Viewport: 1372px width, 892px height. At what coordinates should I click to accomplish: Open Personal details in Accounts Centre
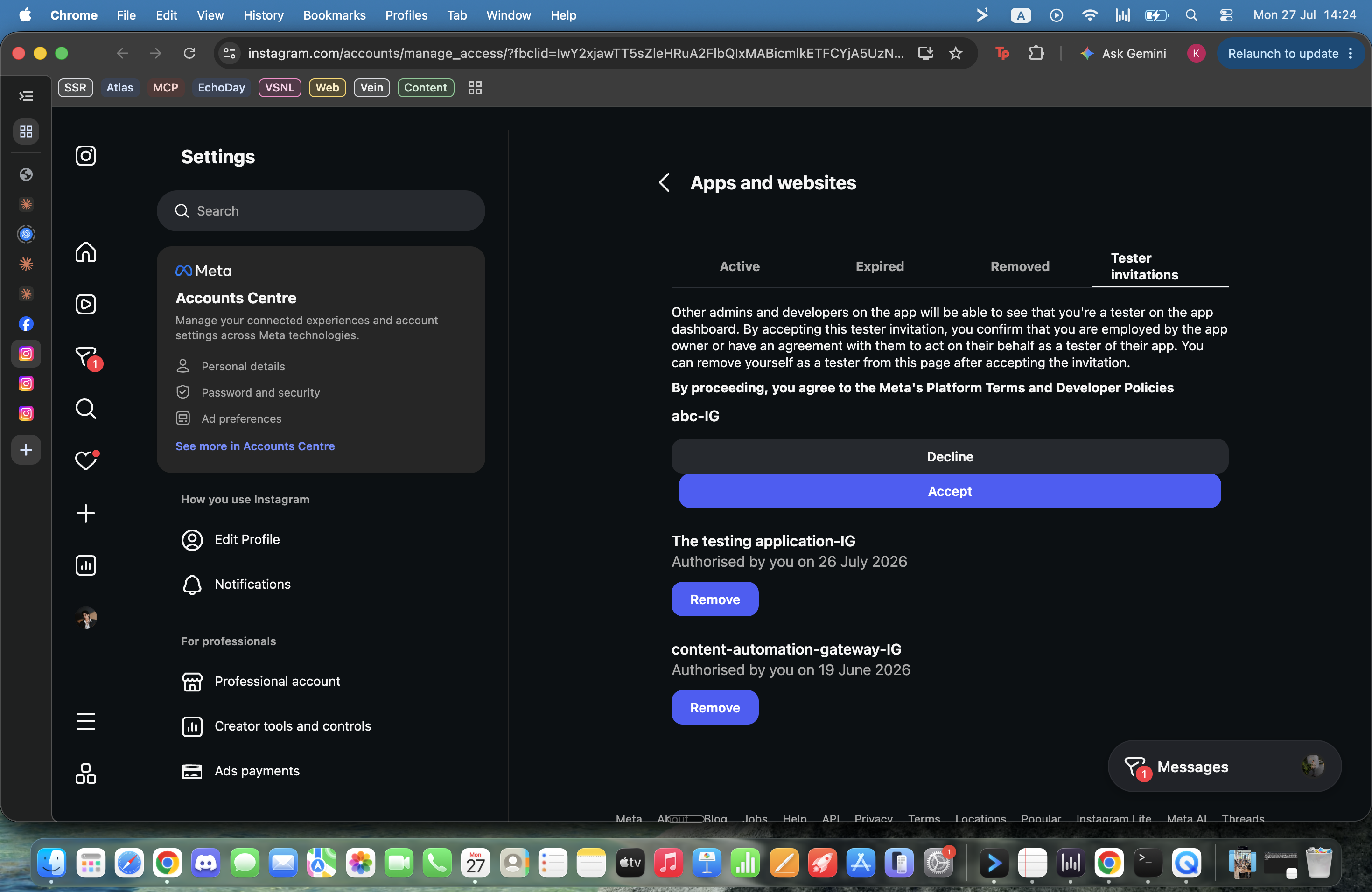pos(231,367)
